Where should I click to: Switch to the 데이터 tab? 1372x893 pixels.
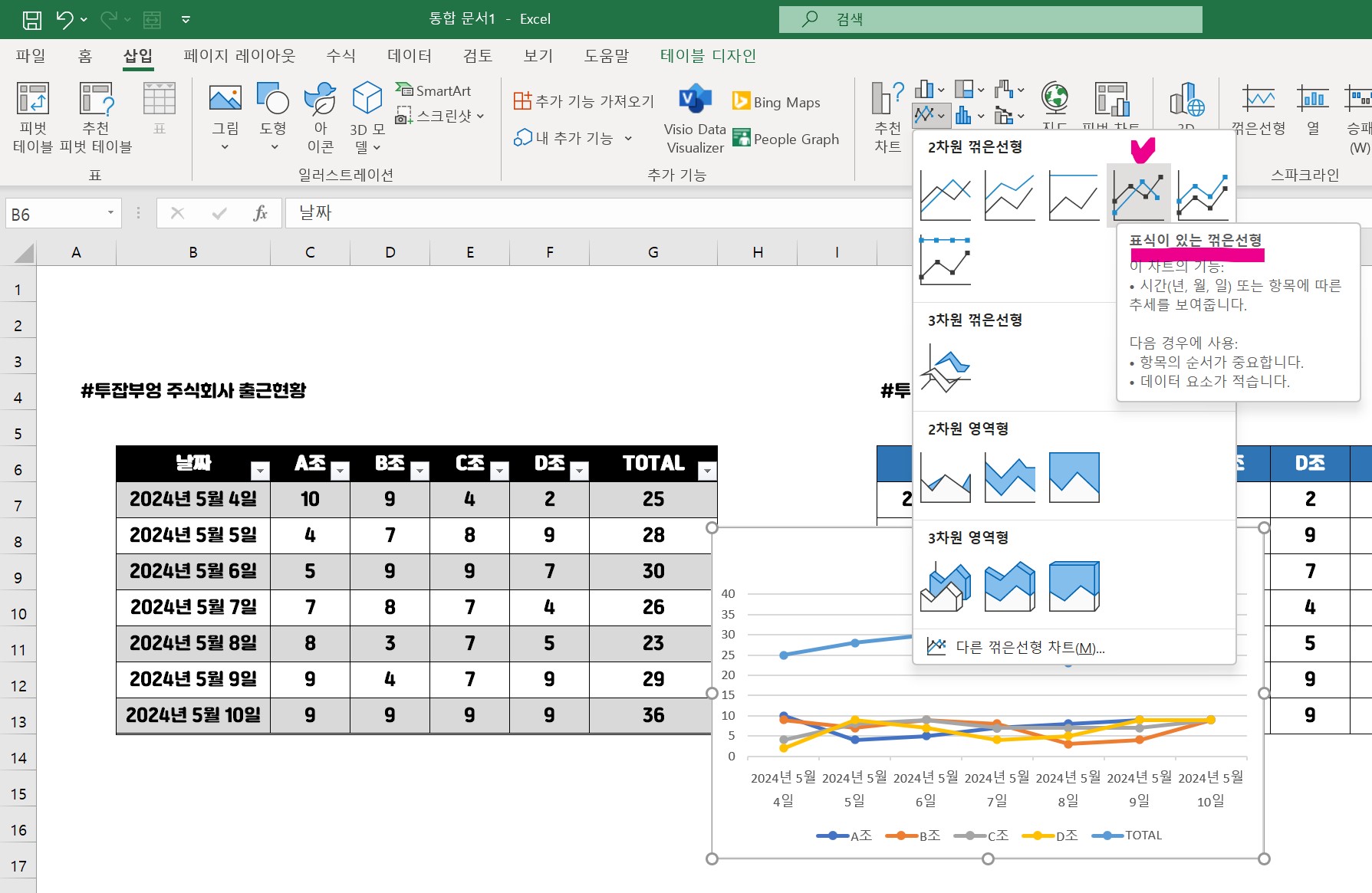coord(410,56)
